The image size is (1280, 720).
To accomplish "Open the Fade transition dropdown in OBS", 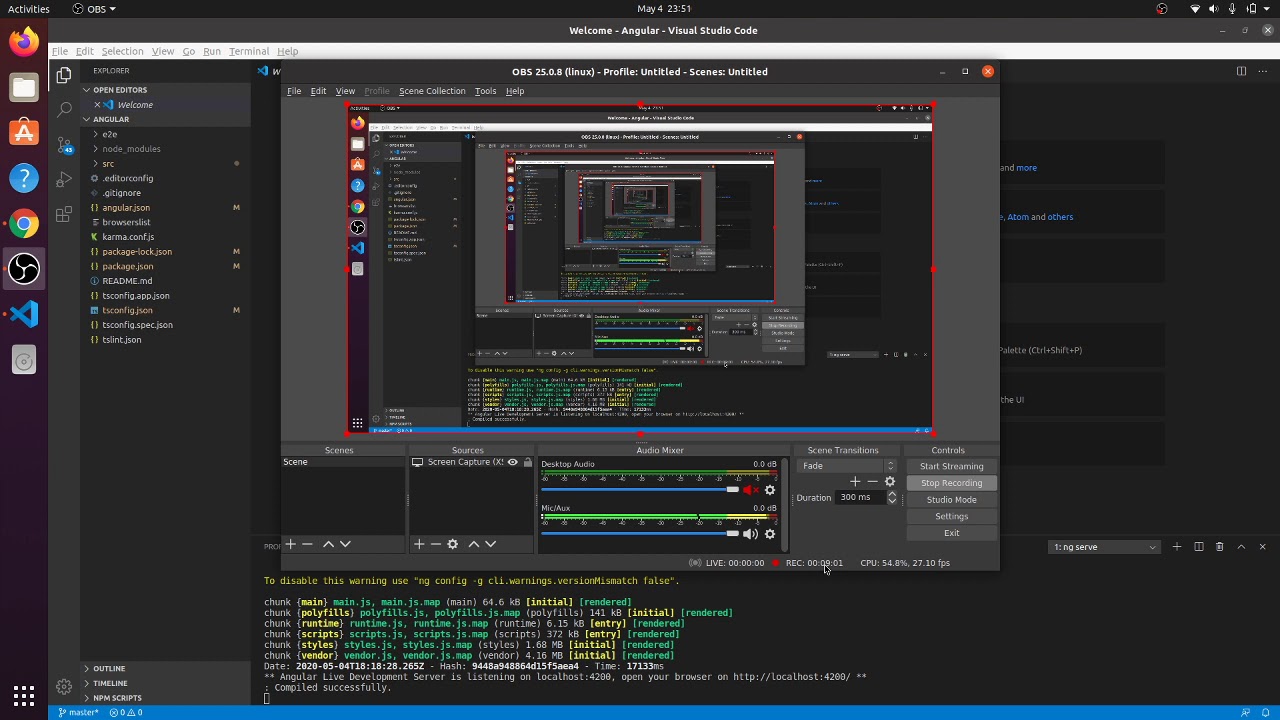I will [848, 466].
